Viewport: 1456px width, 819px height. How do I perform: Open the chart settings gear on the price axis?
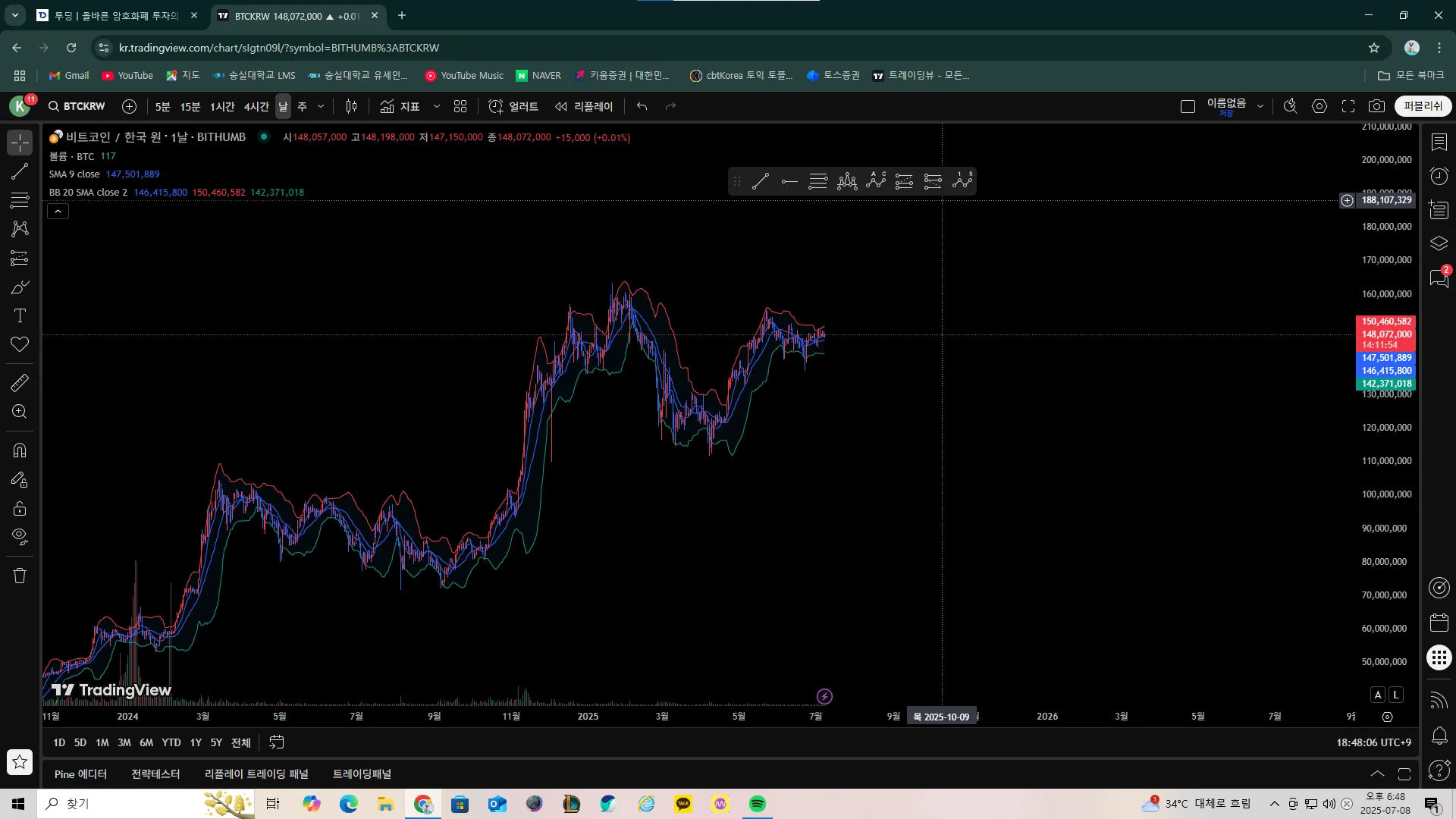coord(1387,717)
